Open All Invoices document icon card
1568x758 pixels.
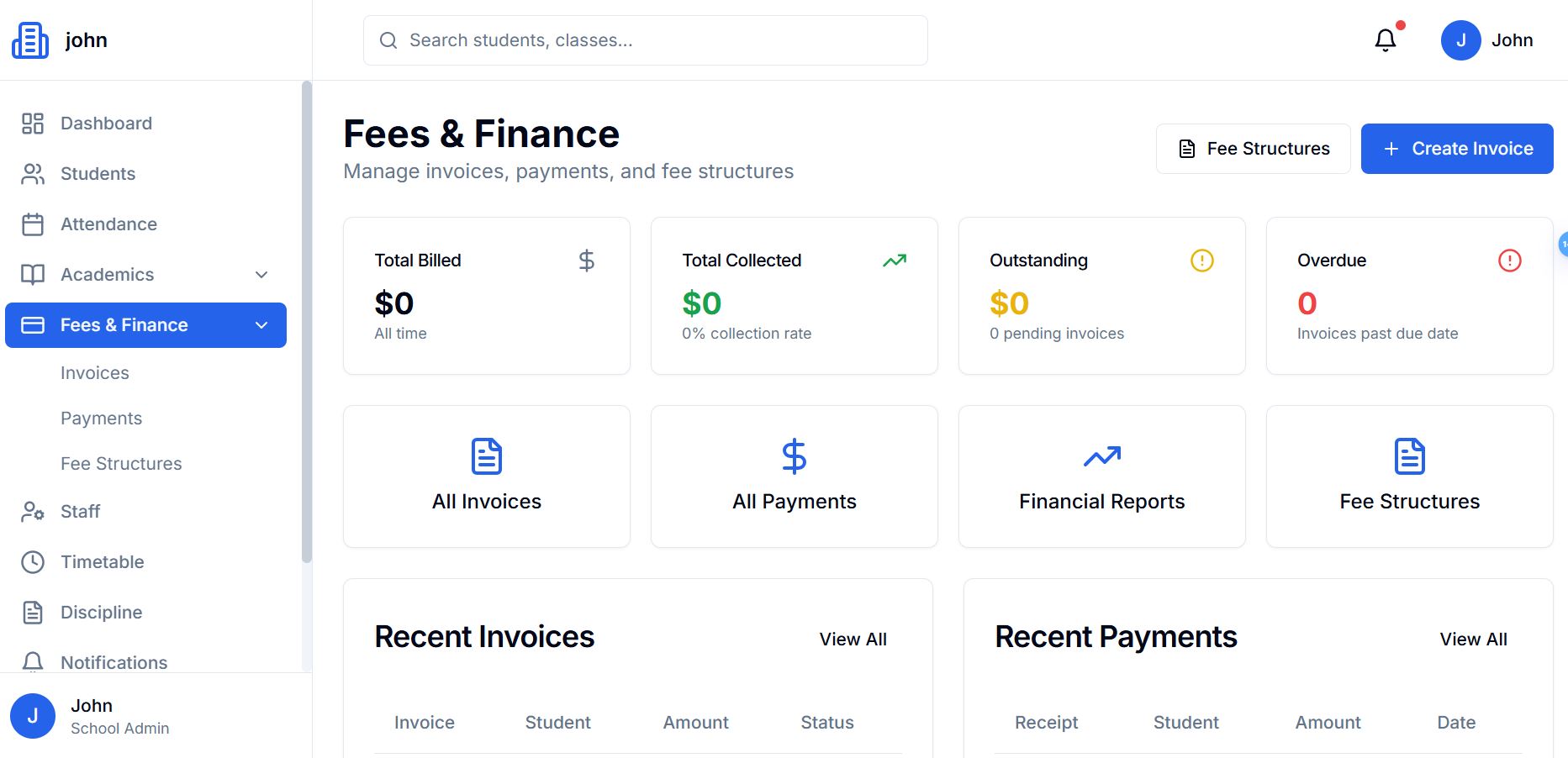click(487, 457)
